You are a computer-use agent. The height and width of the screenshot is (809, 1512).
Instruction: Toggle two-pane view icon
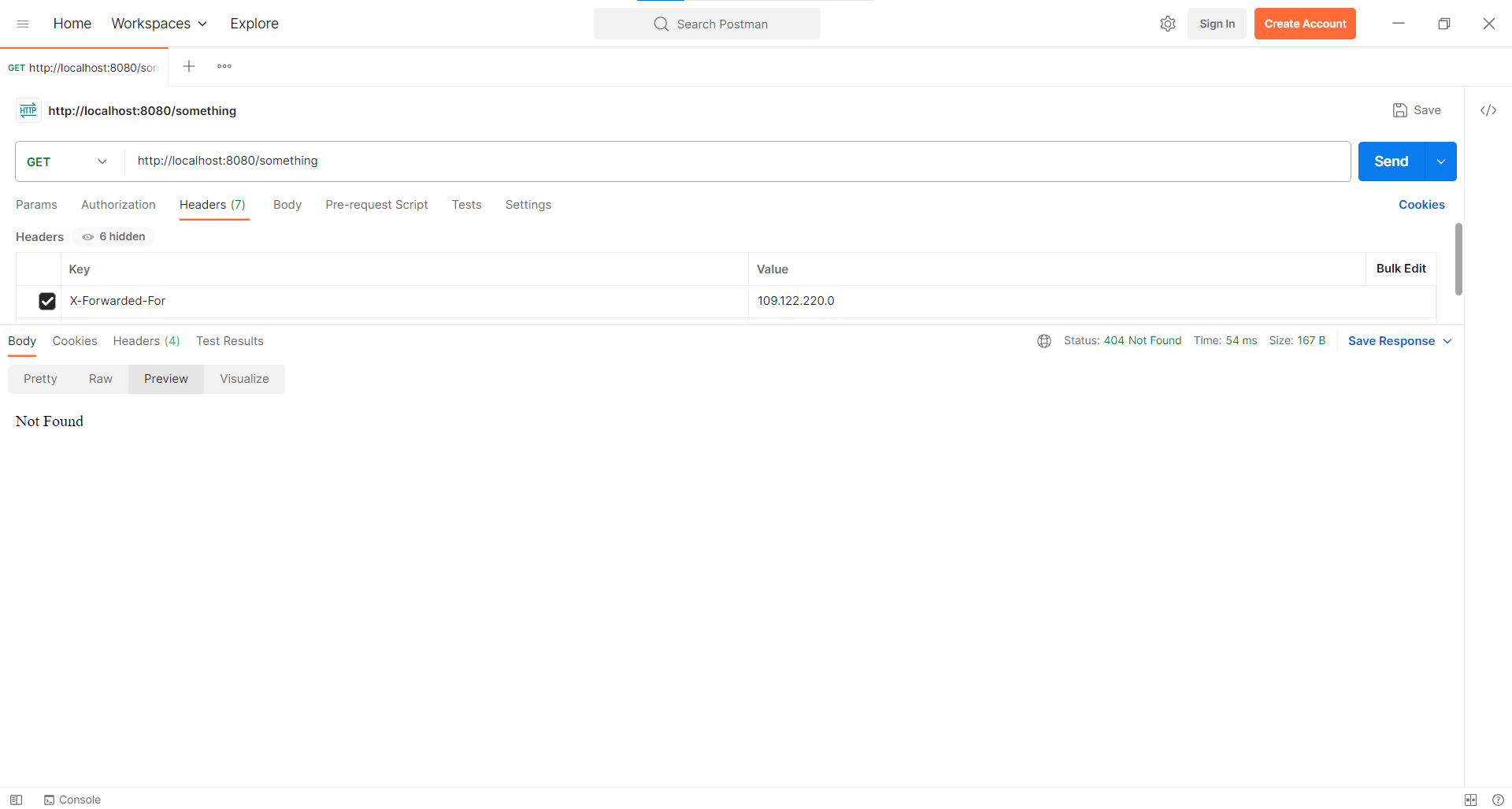(x=1470, y=800)
